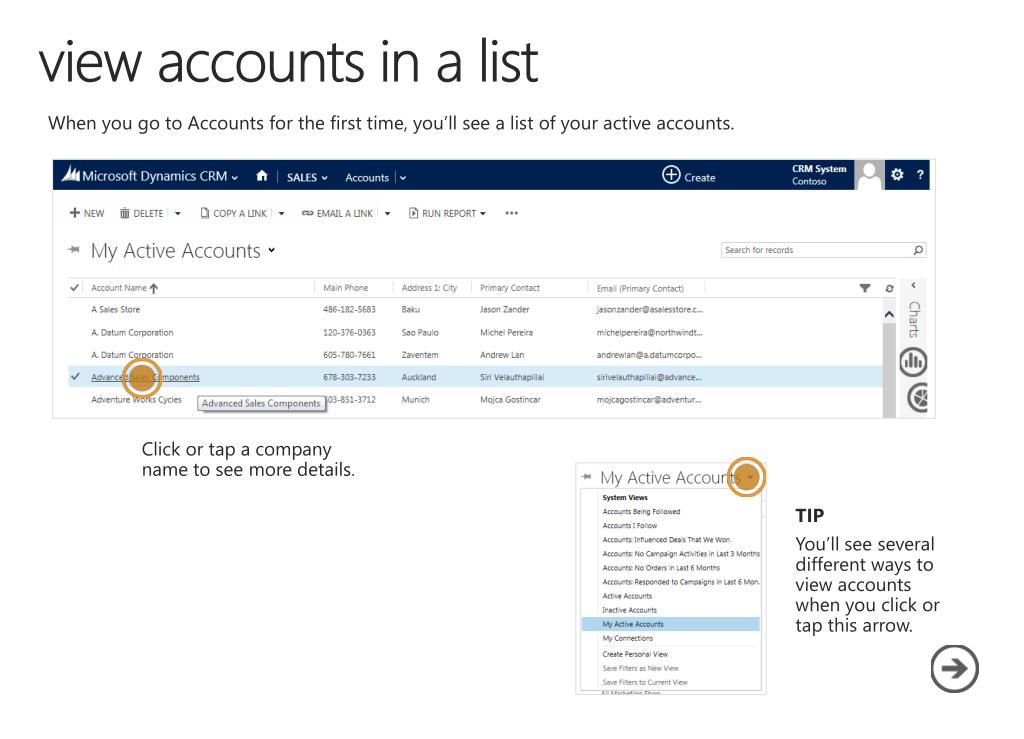Uncheck the Advanced Sales Components row checkmark
The height and width of the screenshot is (739, 1024).
[x=75, y=376]
